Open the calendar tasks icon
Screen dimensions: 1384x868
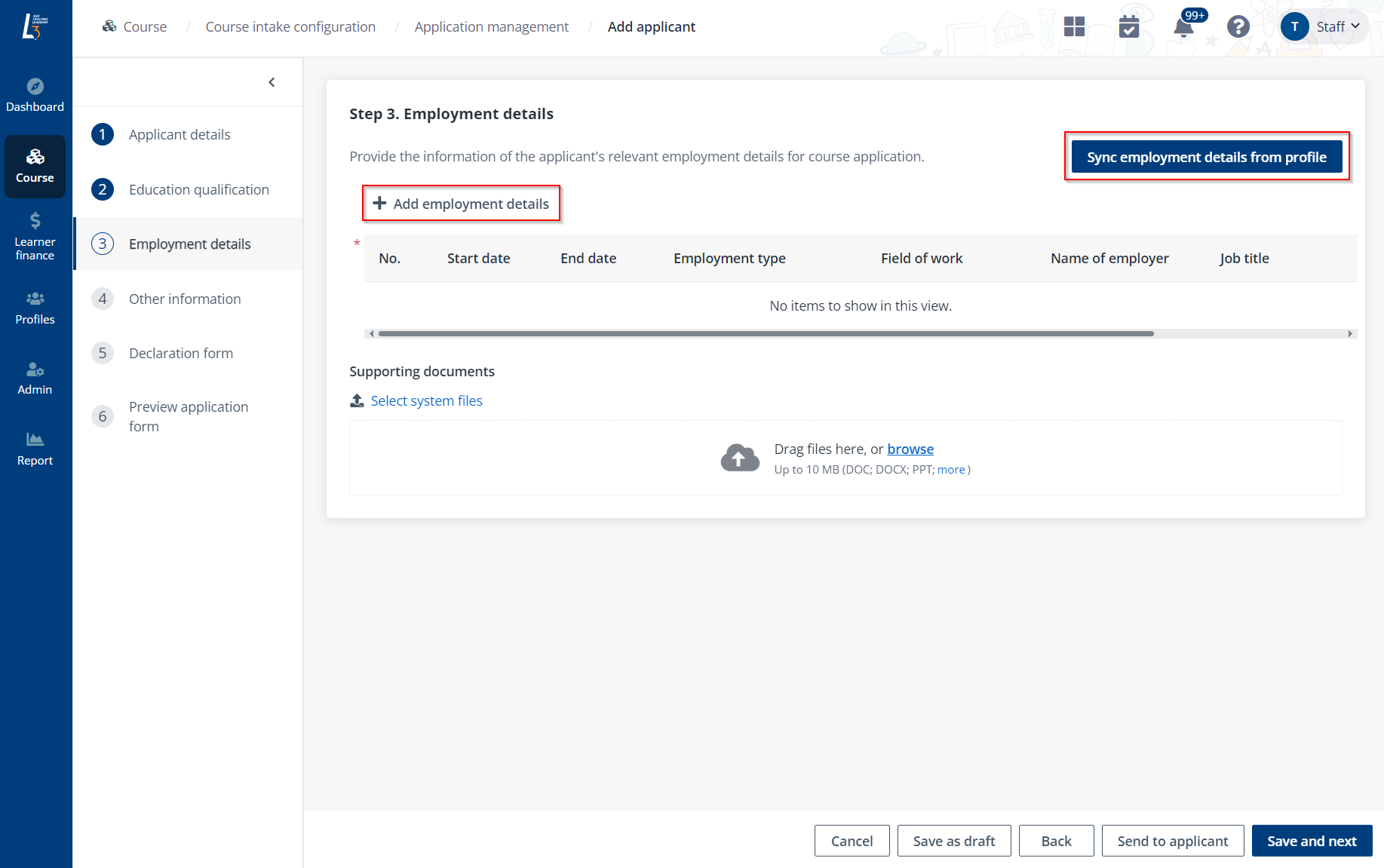1128,27
